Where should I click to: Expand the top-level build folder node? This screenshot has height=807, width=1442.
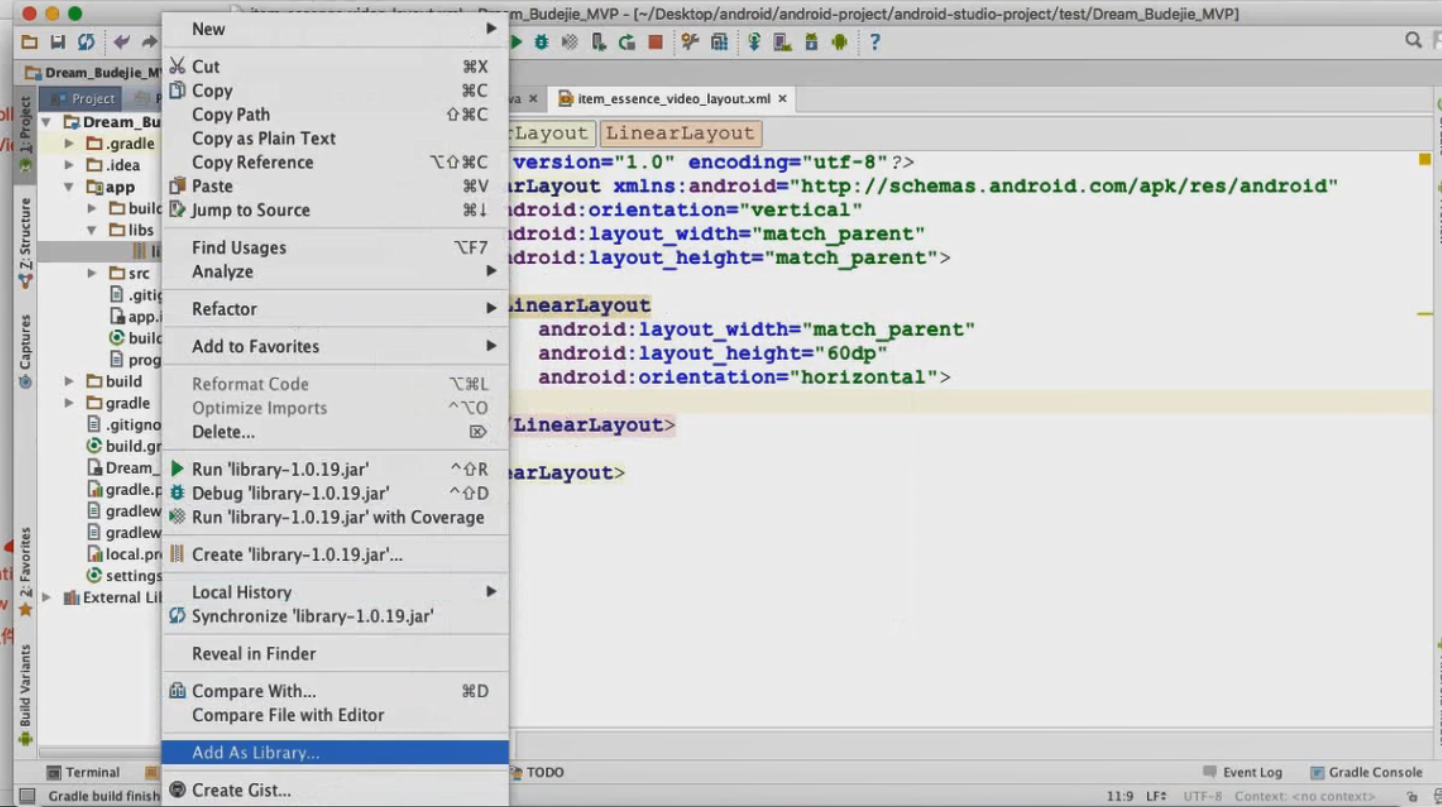point(69,381)
